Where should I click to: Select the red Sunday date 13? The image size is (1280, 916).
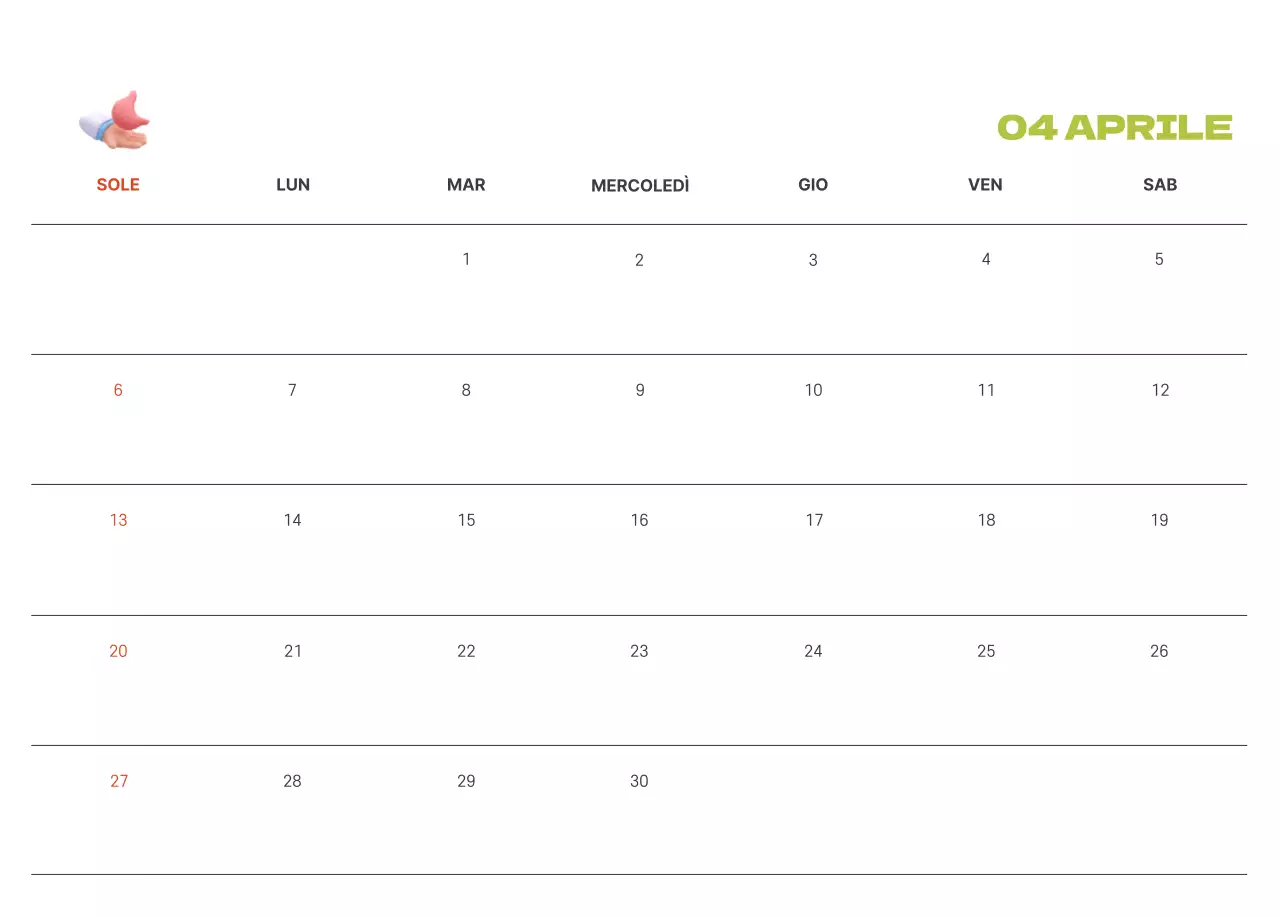119,520
